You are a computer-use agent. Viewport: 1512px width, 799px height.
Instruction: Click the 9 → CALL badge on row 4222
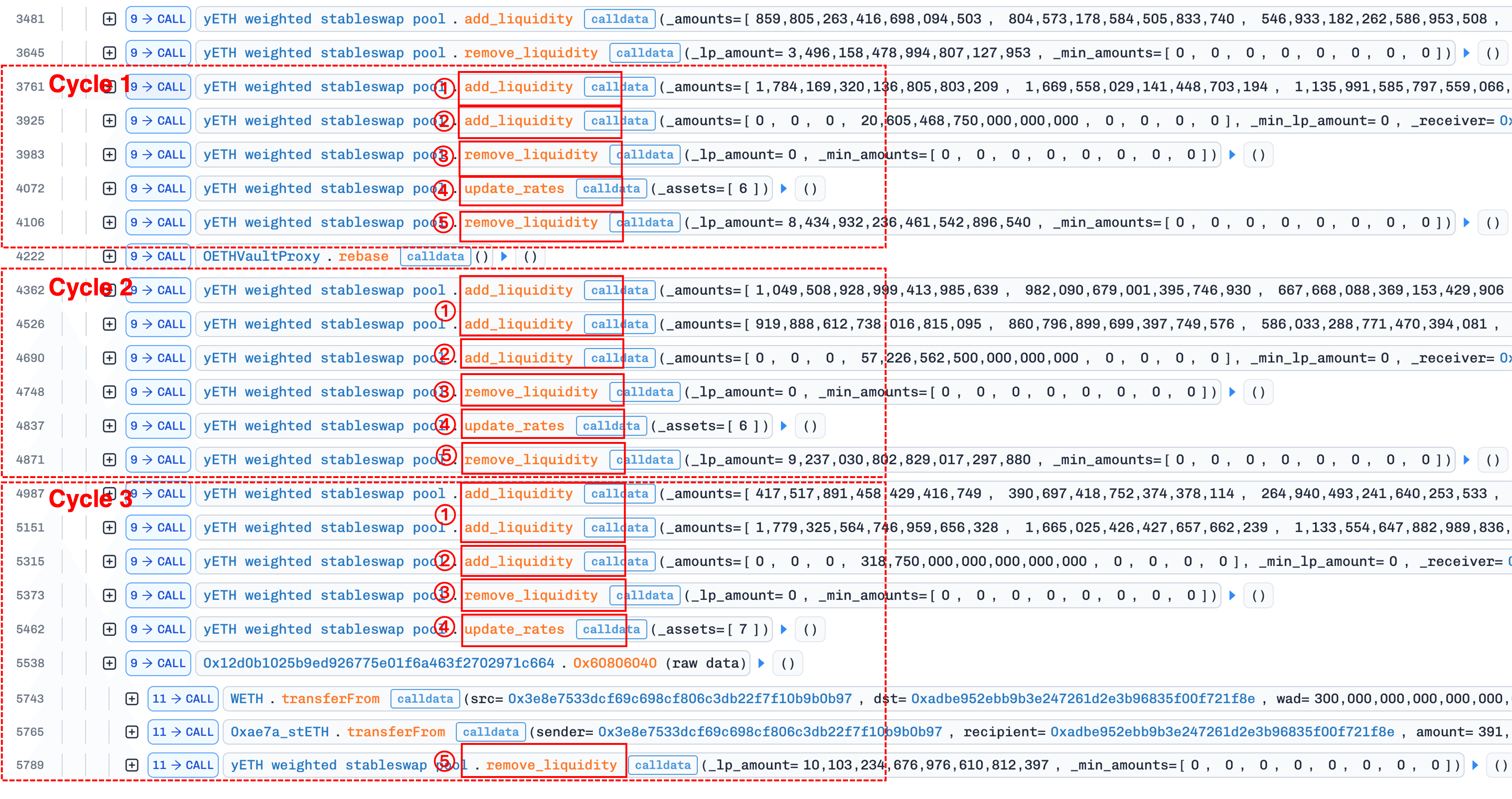tap(158, 257)
